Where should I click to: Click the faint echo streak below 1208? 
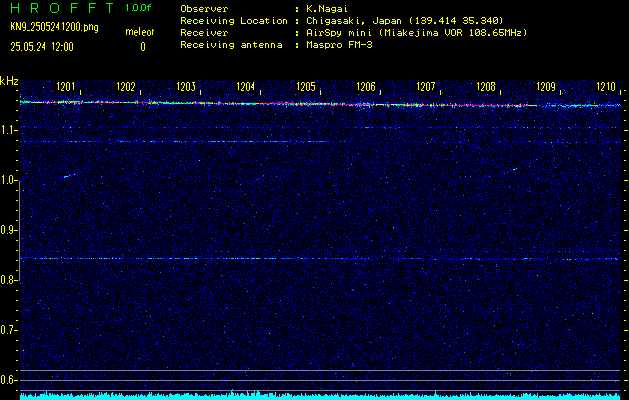[x=510, y=171]
